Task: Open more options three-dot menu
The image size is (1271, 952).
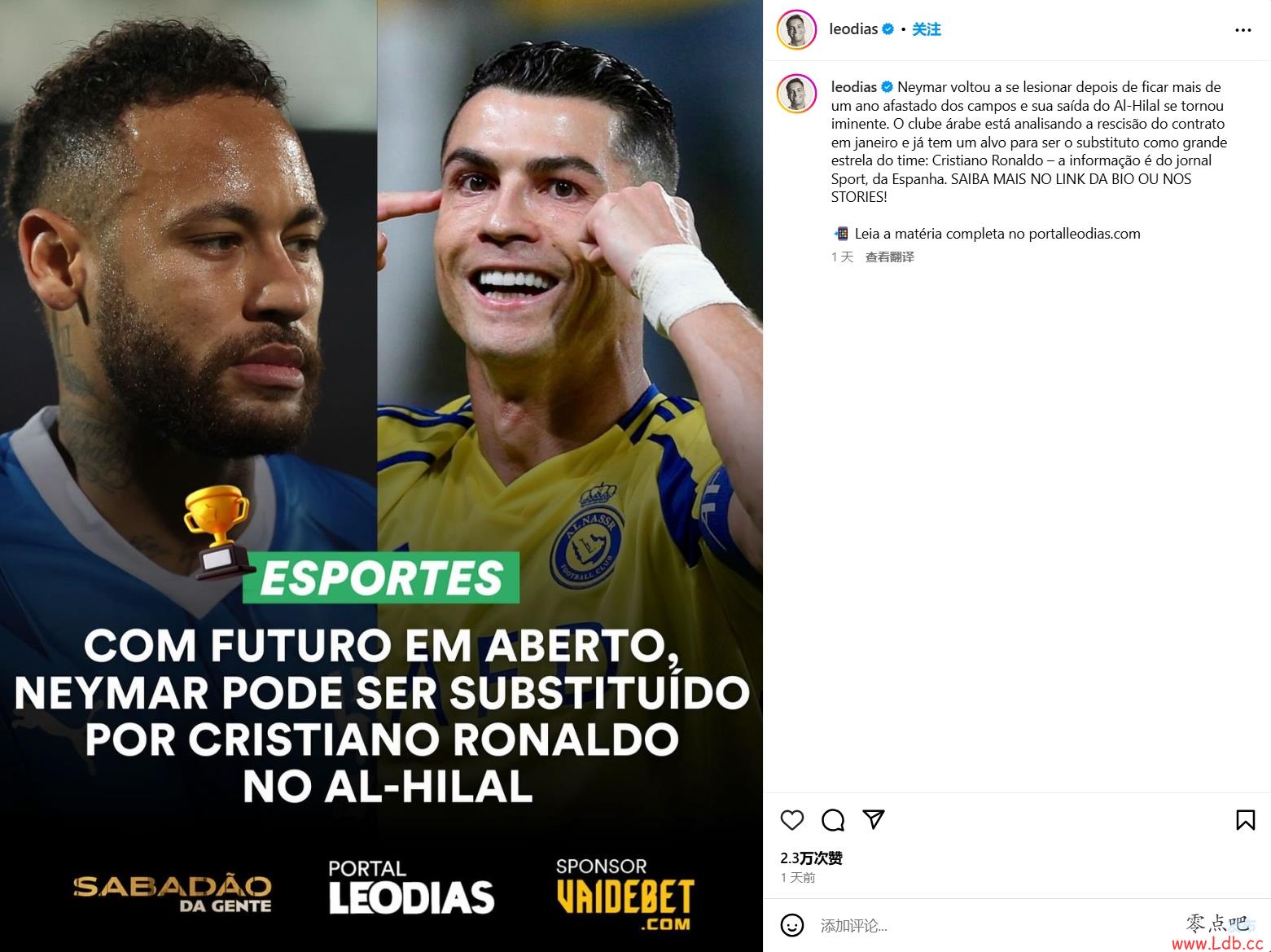Action: click(x=1243, y=30)
